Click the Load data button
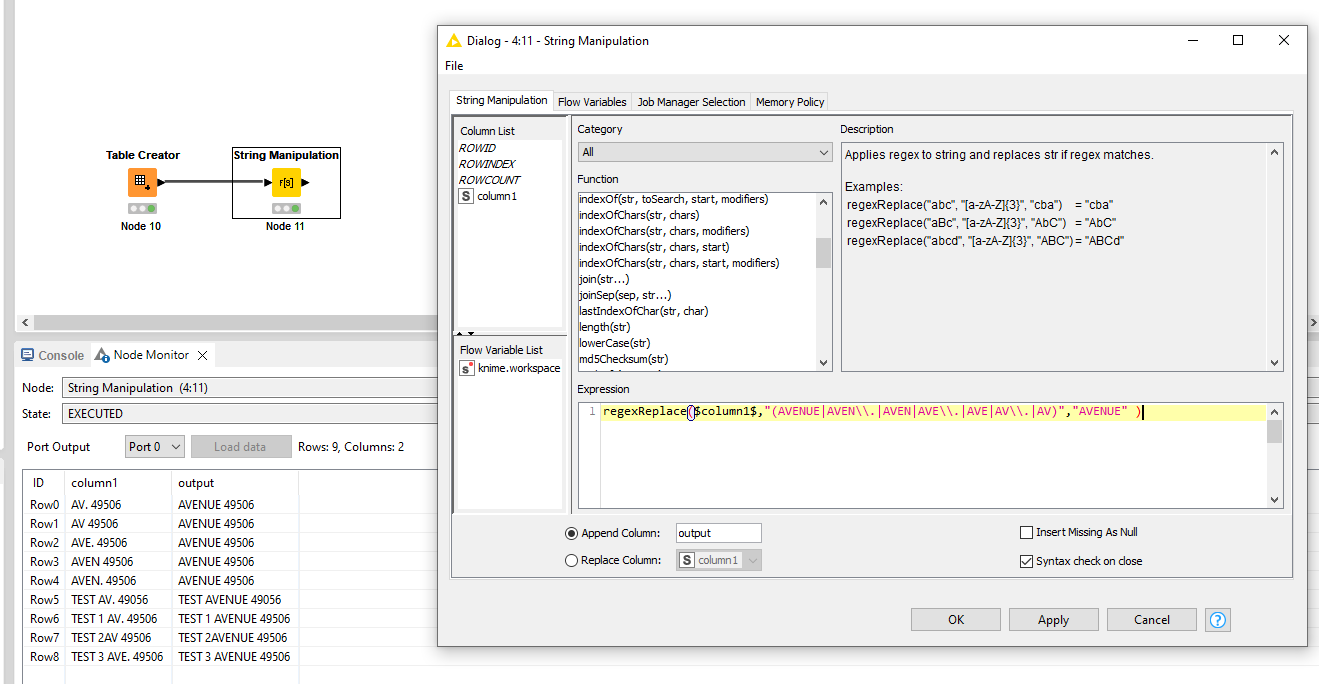 (x=240, y=447)
